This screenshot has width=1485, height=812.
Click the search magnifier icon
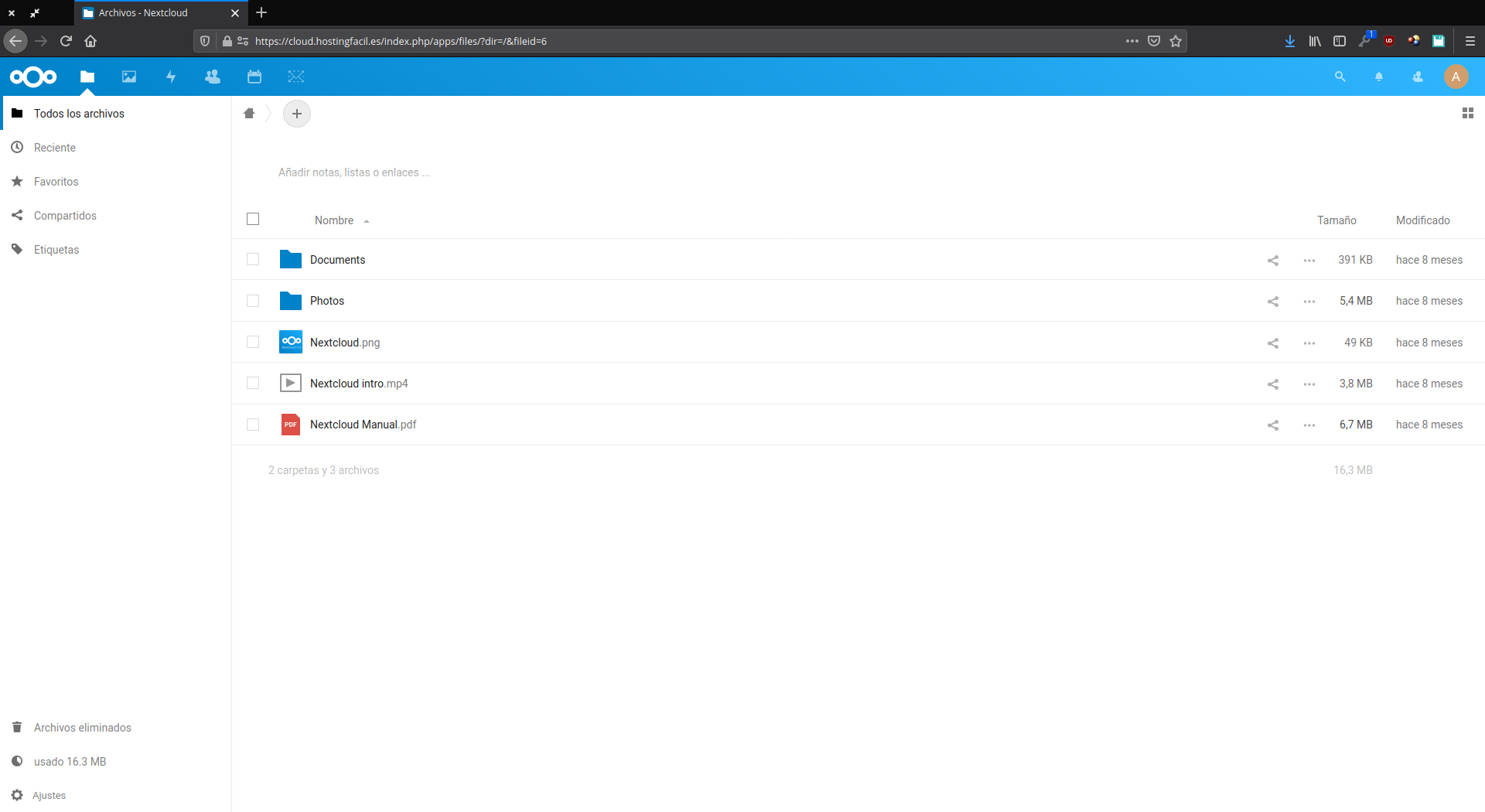point(1340,77)
